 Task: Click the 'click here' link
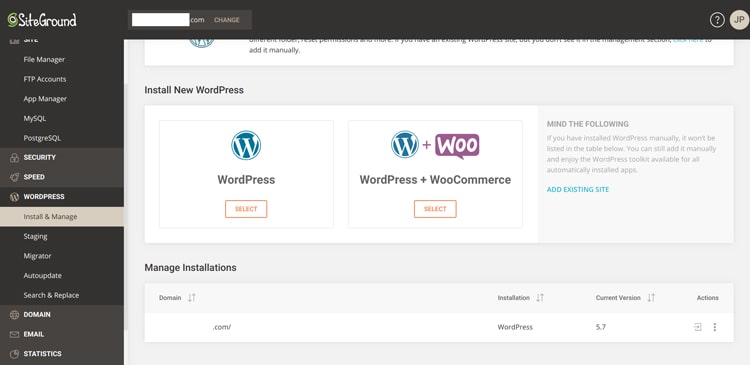(x=688, y=40)
